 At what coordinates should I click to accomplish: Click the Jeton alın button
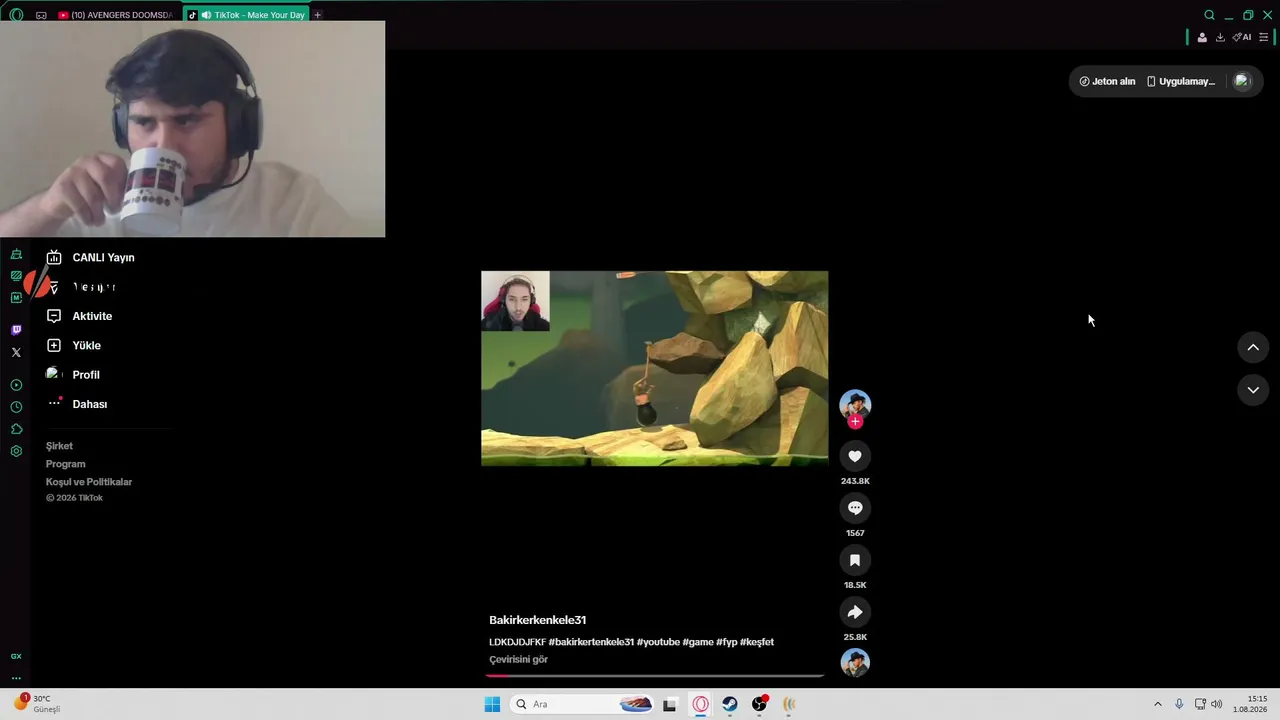click(x=1107, y=81)
